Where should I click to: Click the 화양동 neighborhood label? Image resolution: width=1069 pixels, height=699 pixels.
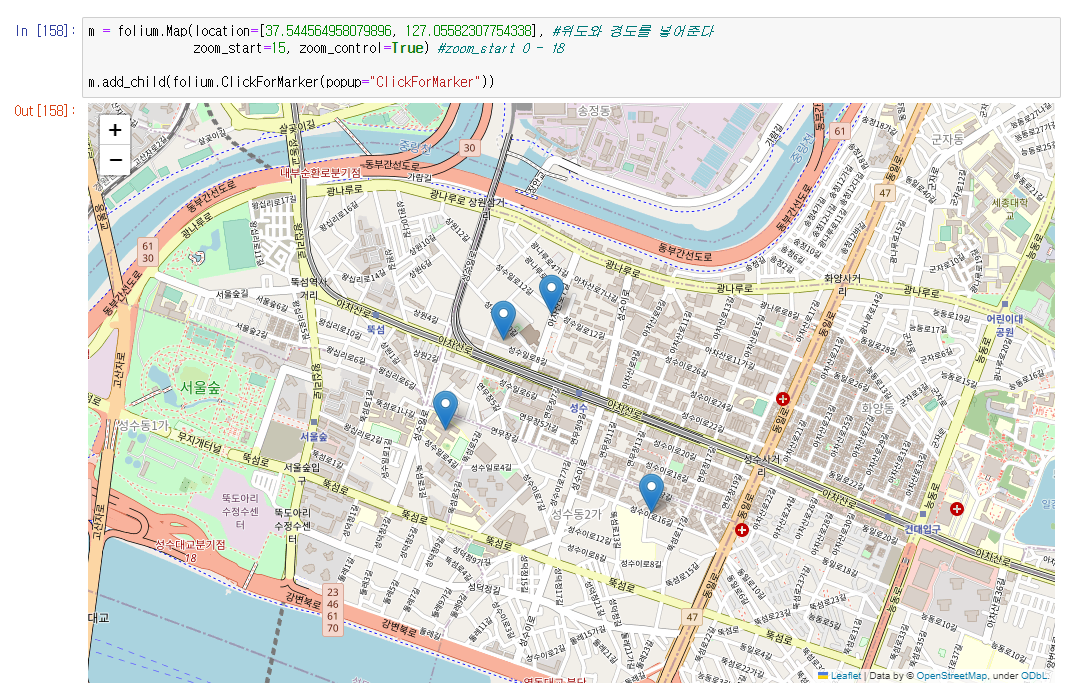pyautogui.click(x=877, y=408)
